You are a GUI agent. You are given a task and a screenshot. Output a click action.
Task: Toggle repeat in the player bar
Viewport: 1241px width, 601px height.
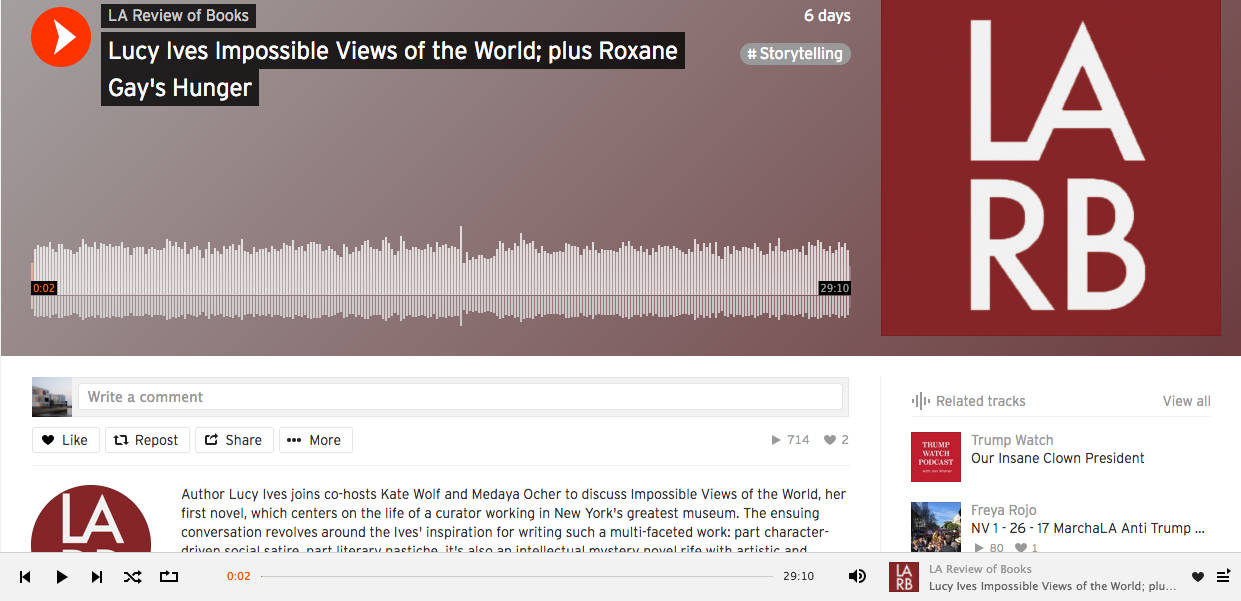[x=168, y=577]
